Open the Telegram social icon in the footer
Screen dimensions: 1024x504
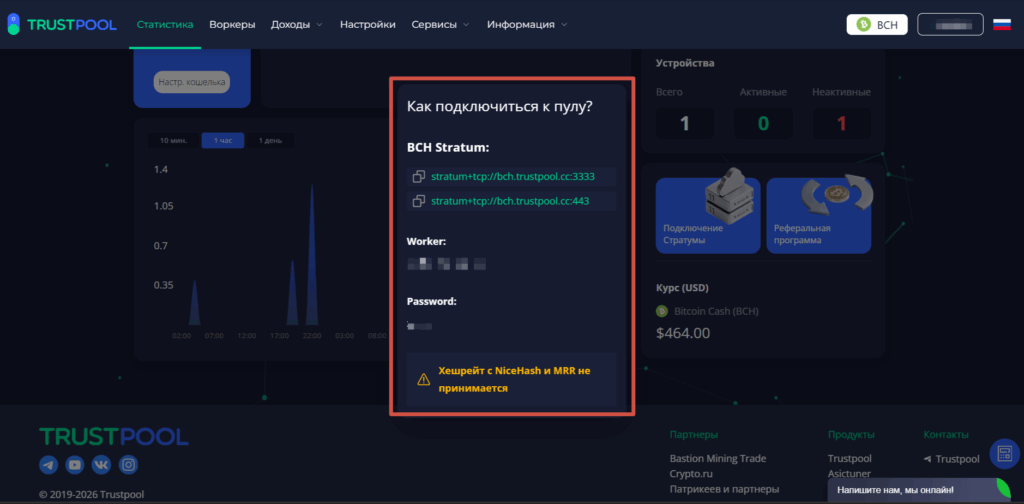point(48,465)
